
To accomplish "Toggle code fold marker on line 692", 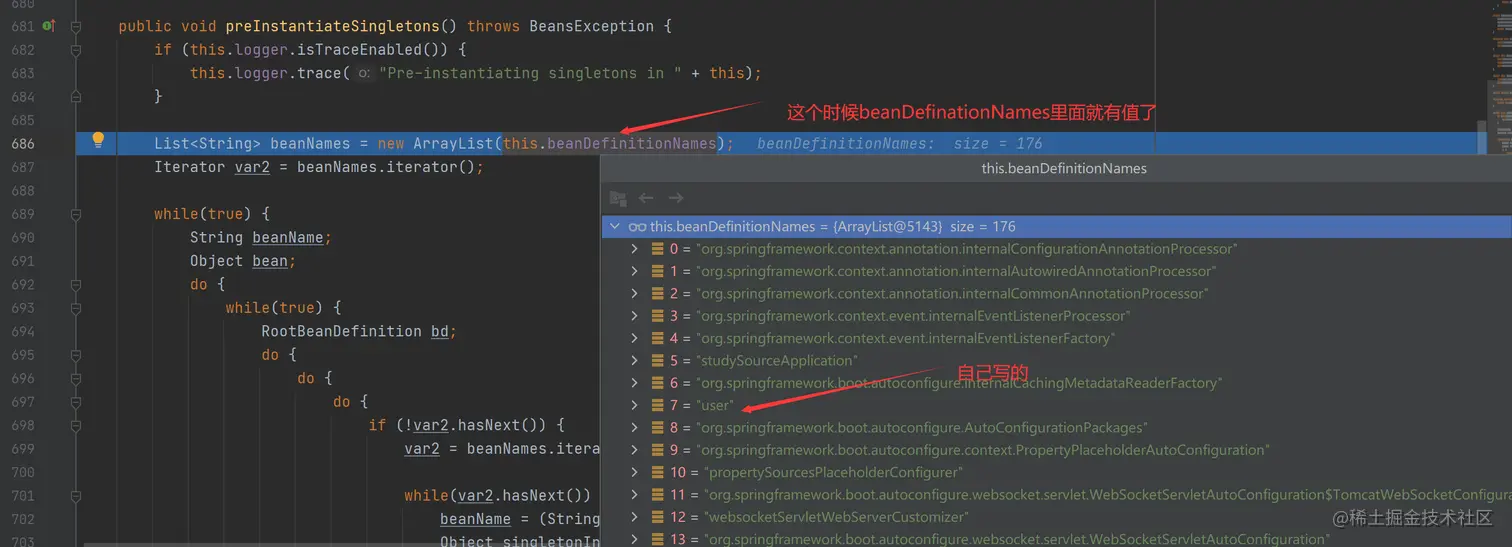I will click(76, 284).
